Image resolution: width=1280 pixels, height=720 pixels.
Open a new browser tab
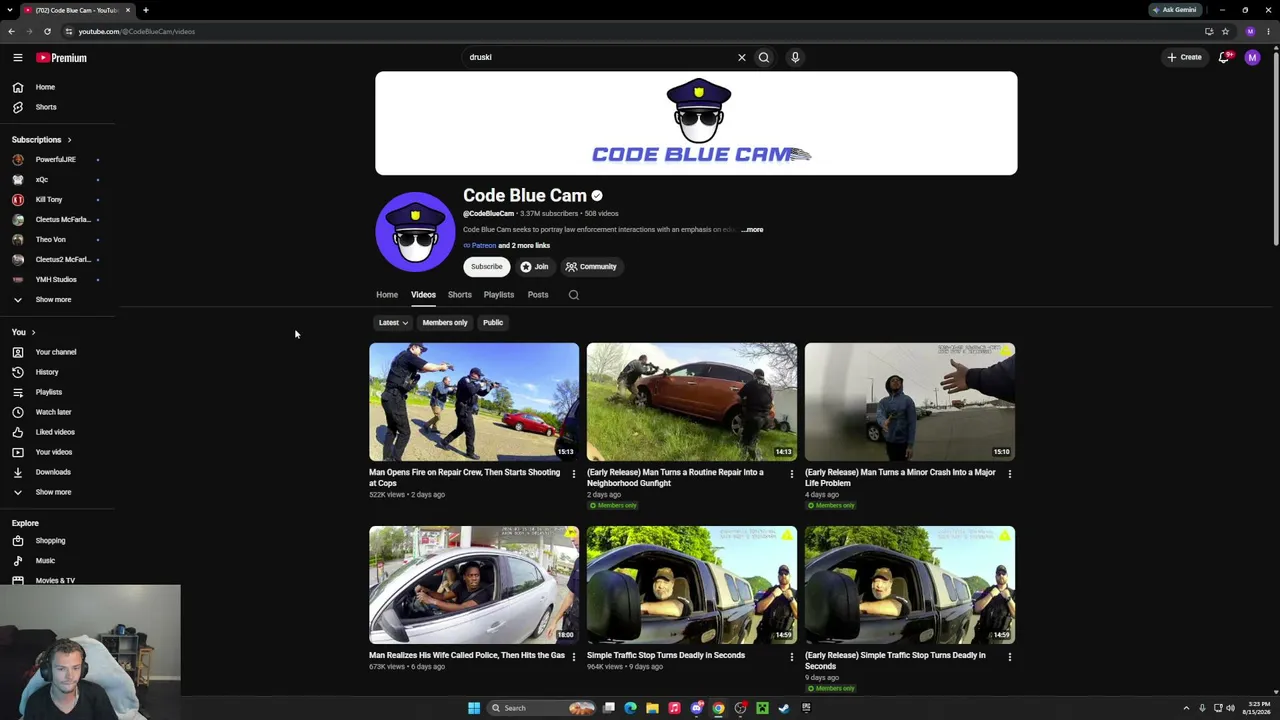pos(146,10)
